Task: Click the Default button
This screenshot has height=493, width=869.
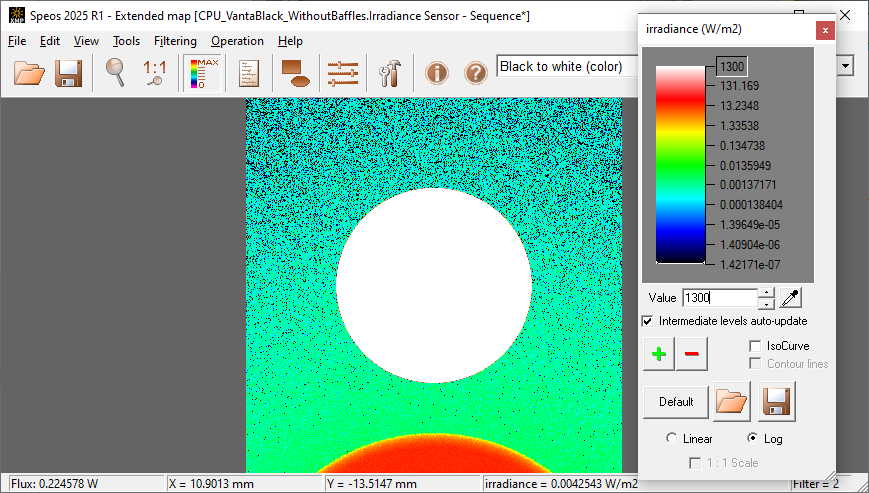Action: (x=676, y=402)
